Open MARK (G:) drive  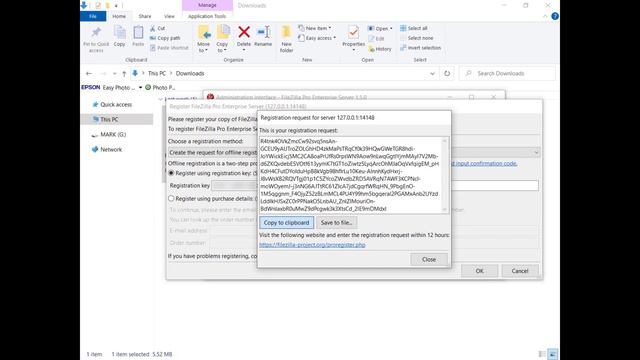coord(113,134)
